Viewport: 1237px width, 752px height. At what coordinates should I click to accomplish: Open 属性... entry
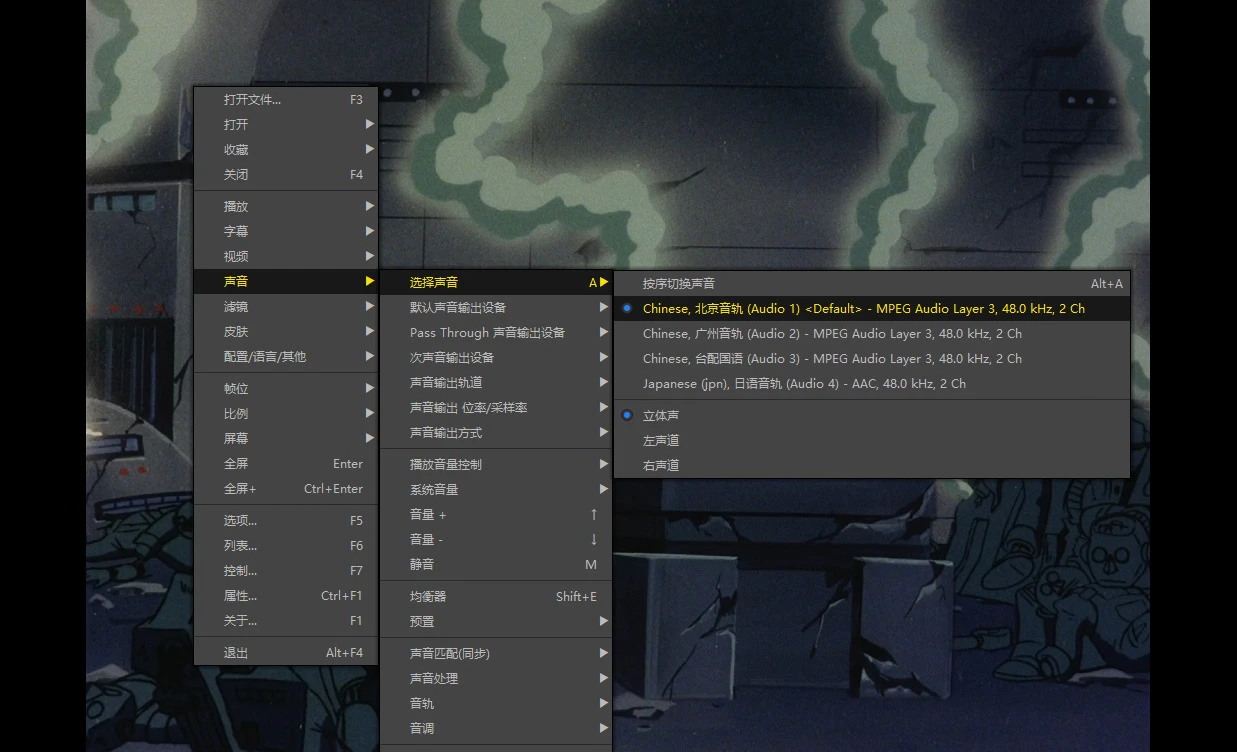pyautogui.click(x=286, y=595)
